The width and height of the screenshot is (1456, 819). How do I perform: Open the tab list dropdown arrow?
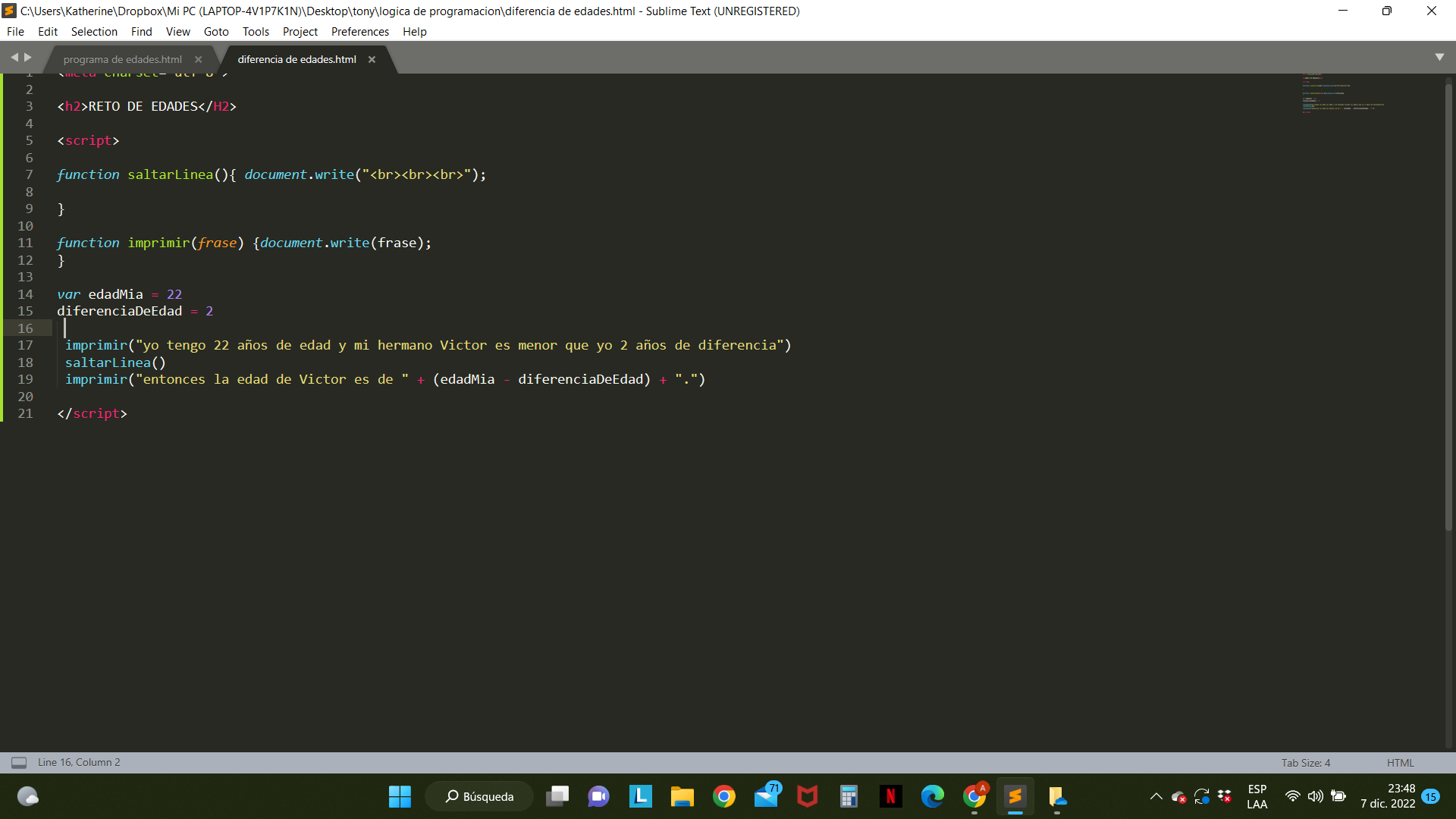click(1439, 58)
